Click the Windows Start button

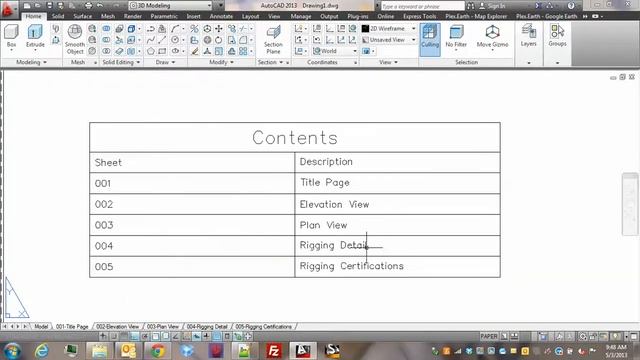click(x=11, y=351)
